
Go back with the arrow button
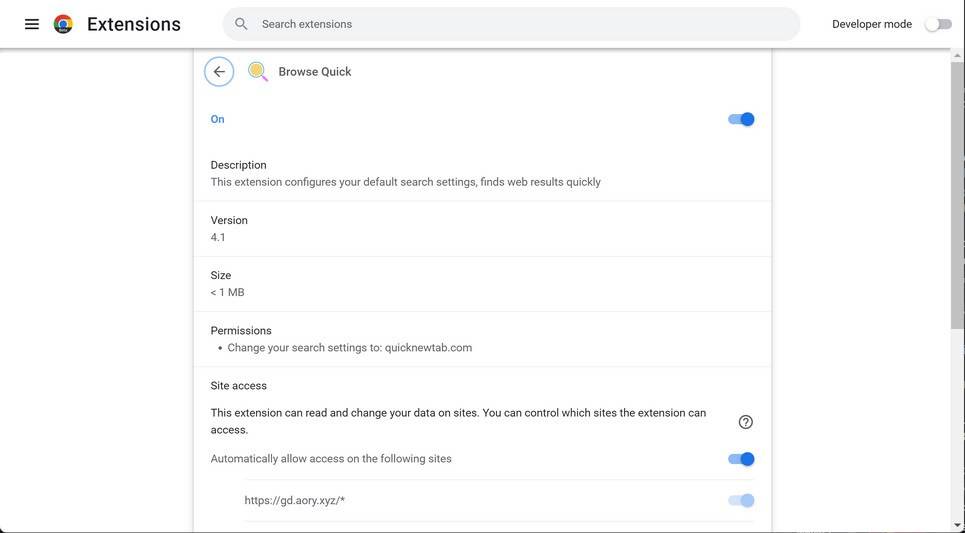[219, 72]
